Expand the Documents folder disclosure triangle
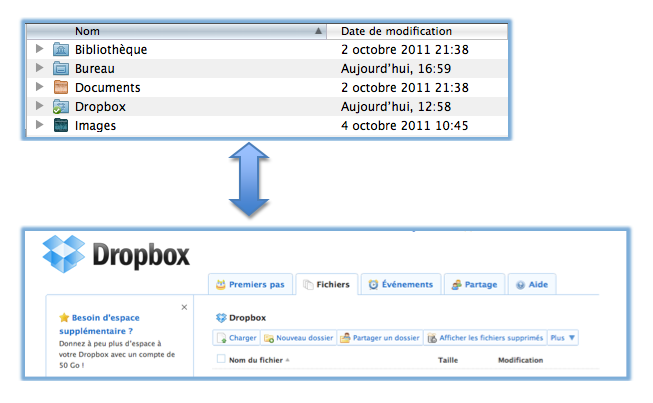 [x=40, y=87]
